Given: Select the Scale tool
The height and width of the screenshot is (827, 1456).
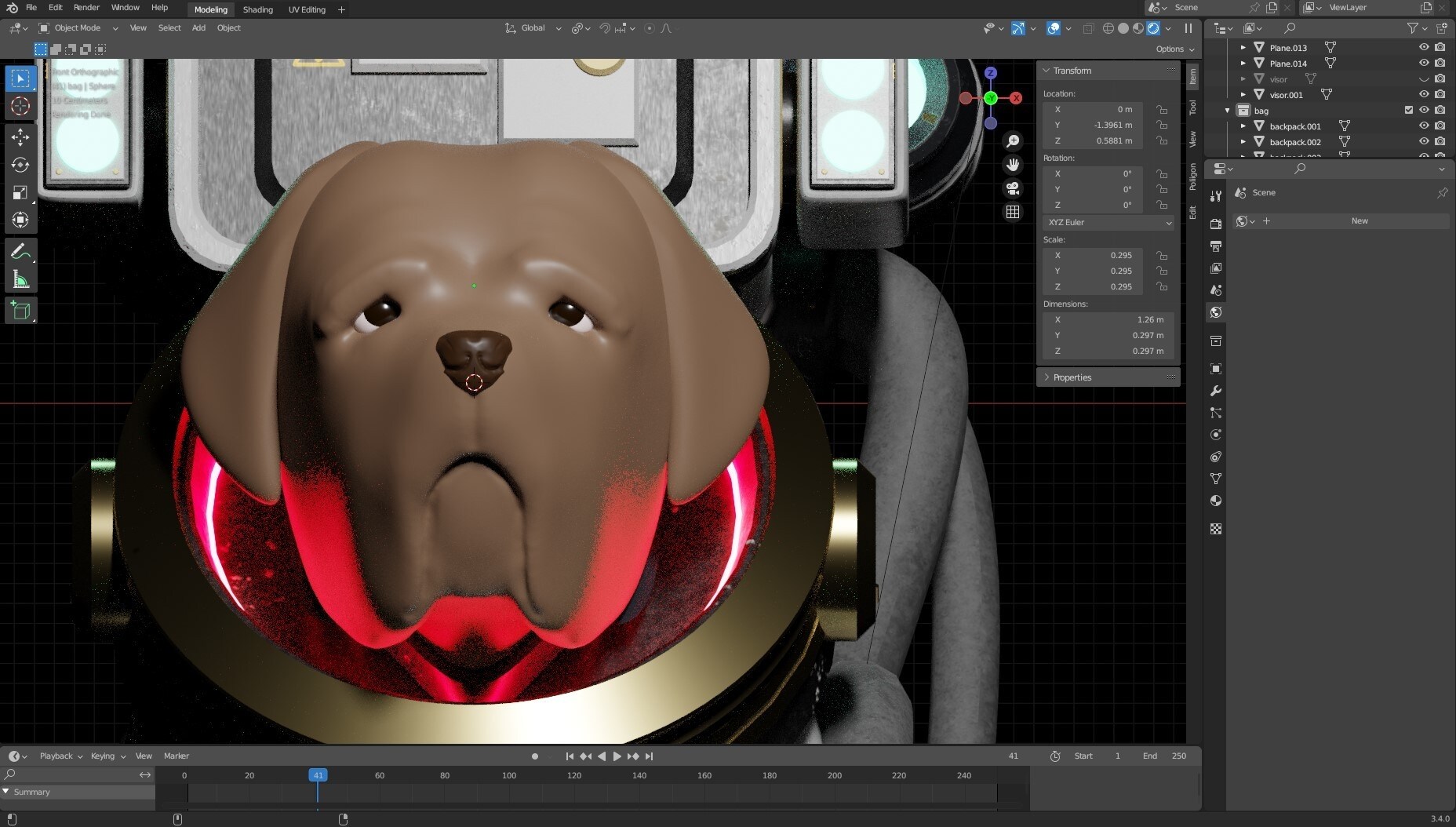Looking at the screenshot, I should (x=20, y=192).
